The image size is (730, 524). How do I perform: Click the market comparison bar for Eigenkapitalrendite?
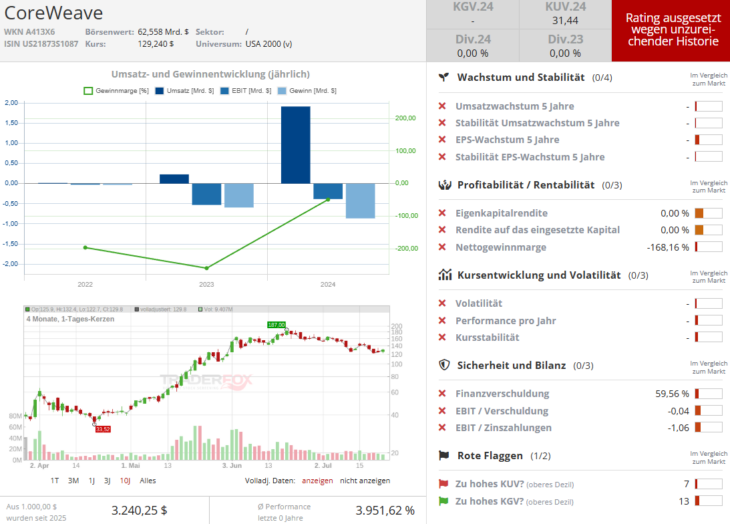tap(709, 213)
